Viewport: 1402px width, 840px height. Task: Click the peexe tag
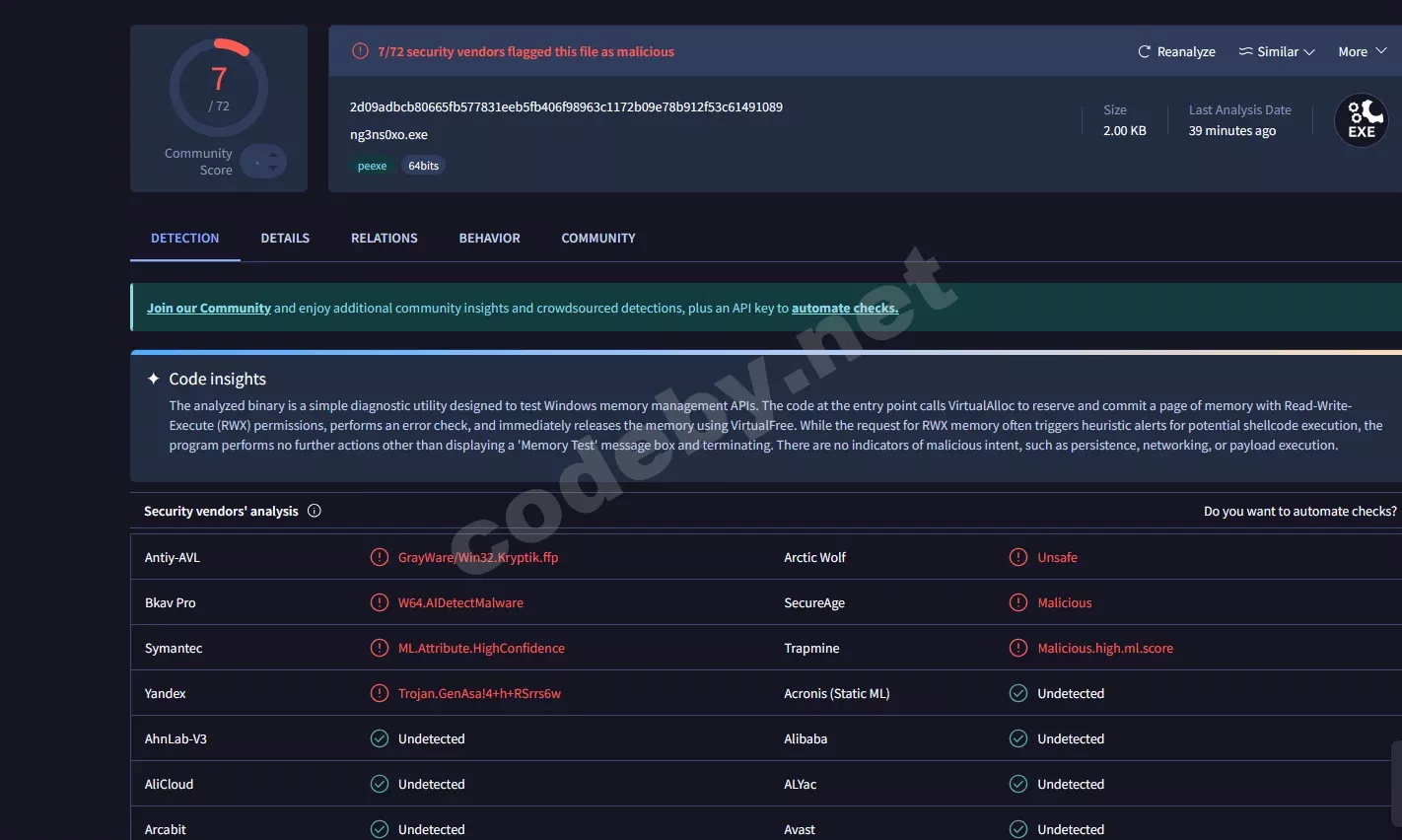[x=372, y=166]
